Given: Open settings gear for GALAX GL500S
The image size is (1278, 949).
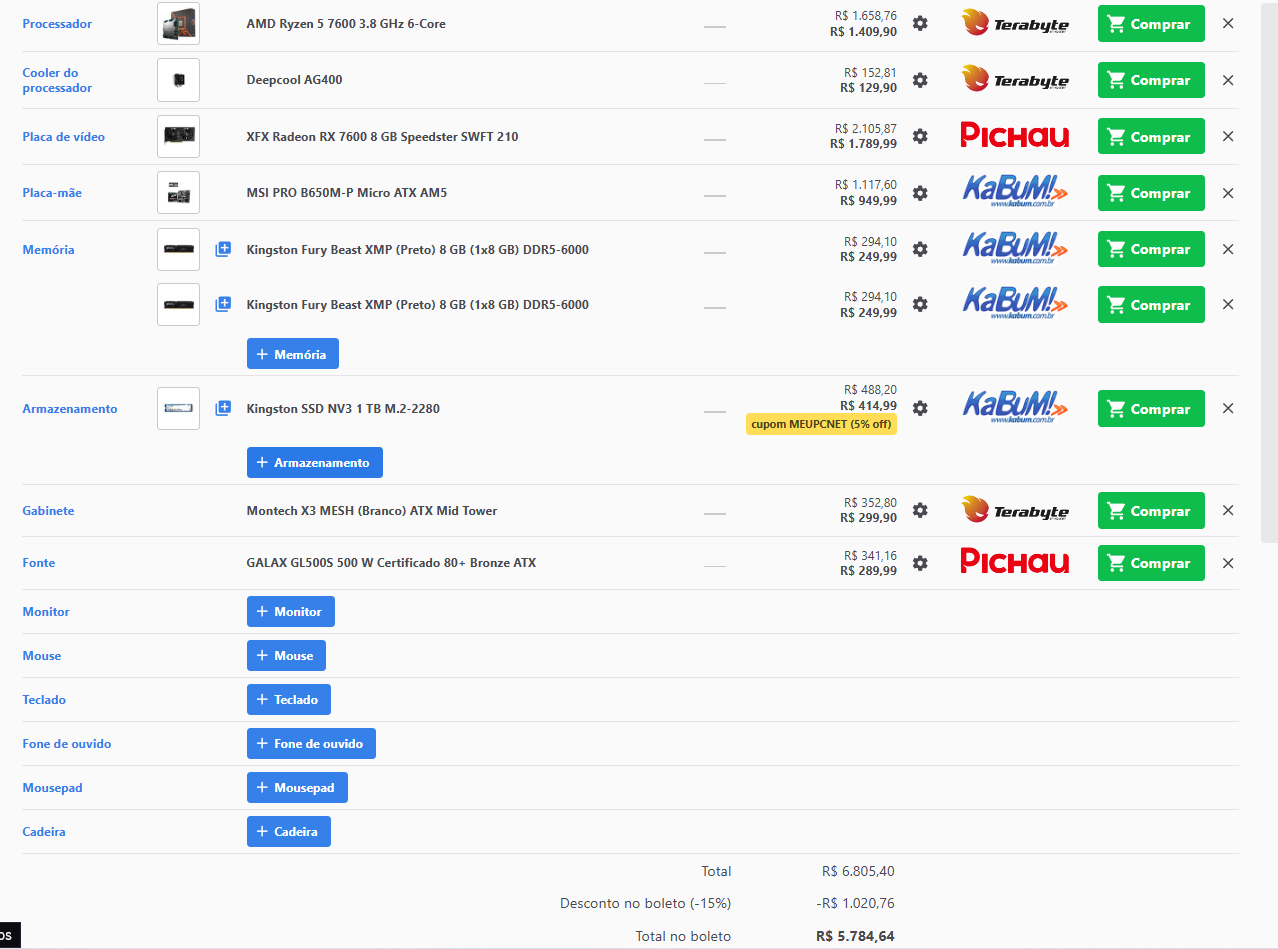Looking at the screenshot, I should (x=920, y=563).
